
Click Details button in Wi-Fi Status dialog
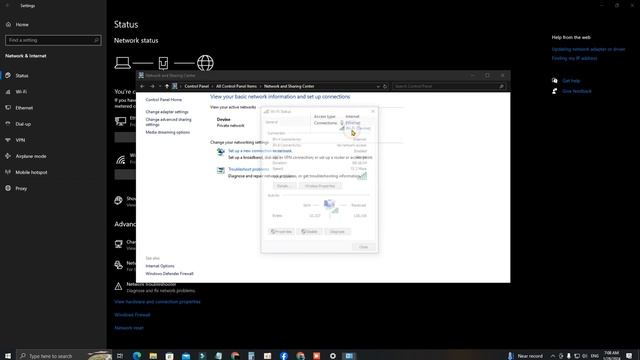284,186
